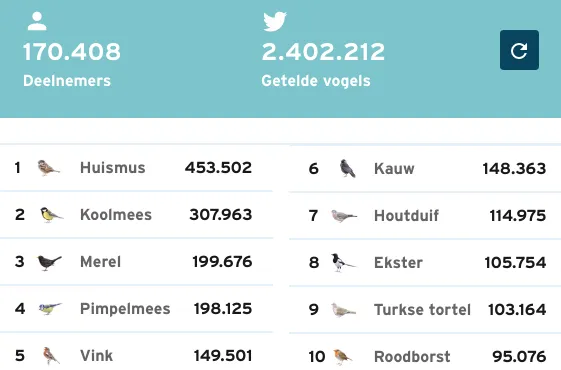Open the Pimpelmees species name
The width and height of the screenshot is (561, 370).
tap(125, 309)
